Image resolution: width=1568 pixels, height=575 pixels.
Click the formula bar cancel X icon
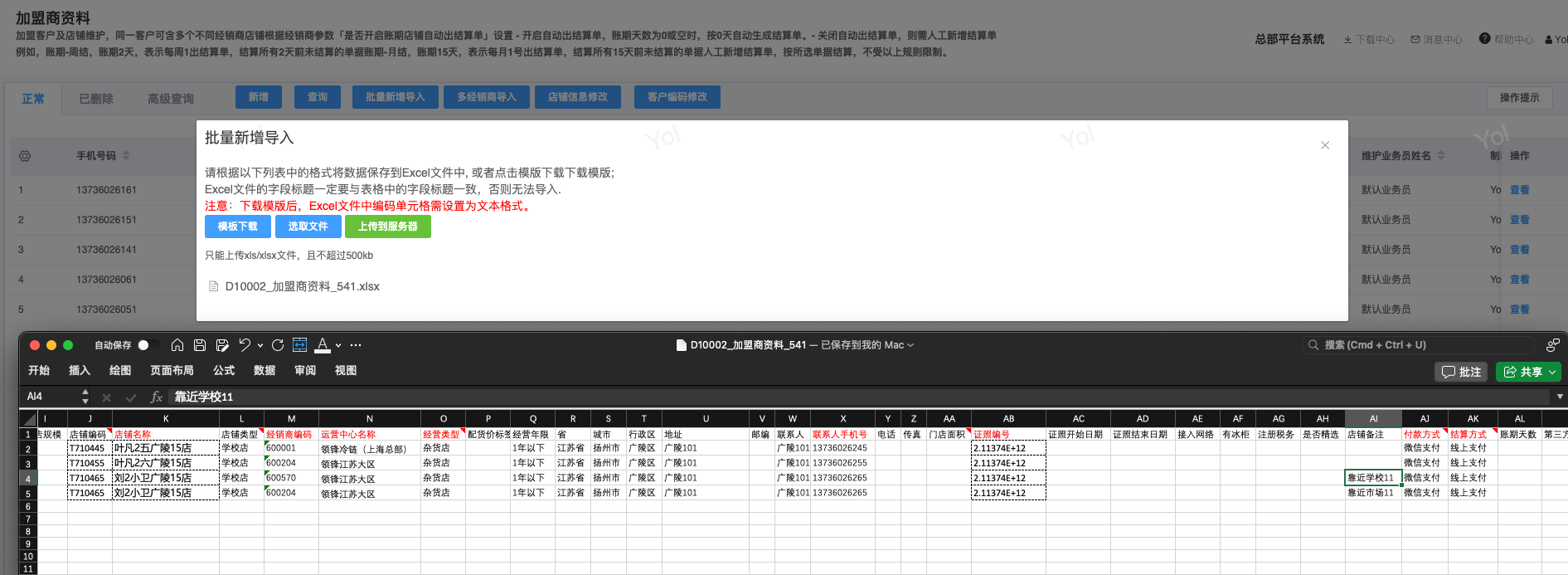106,397
